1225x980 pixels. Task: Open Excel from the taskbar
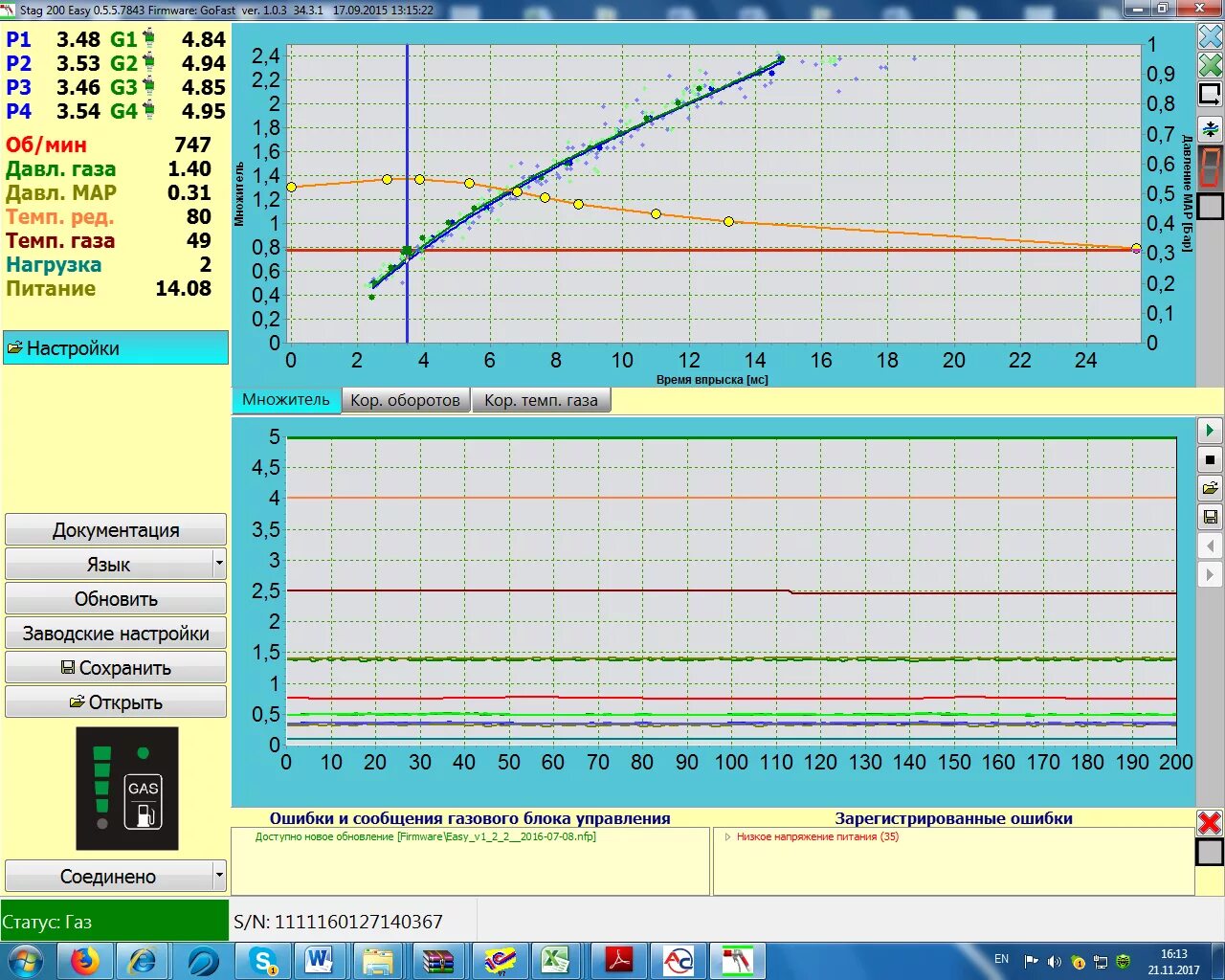[556, 961]
